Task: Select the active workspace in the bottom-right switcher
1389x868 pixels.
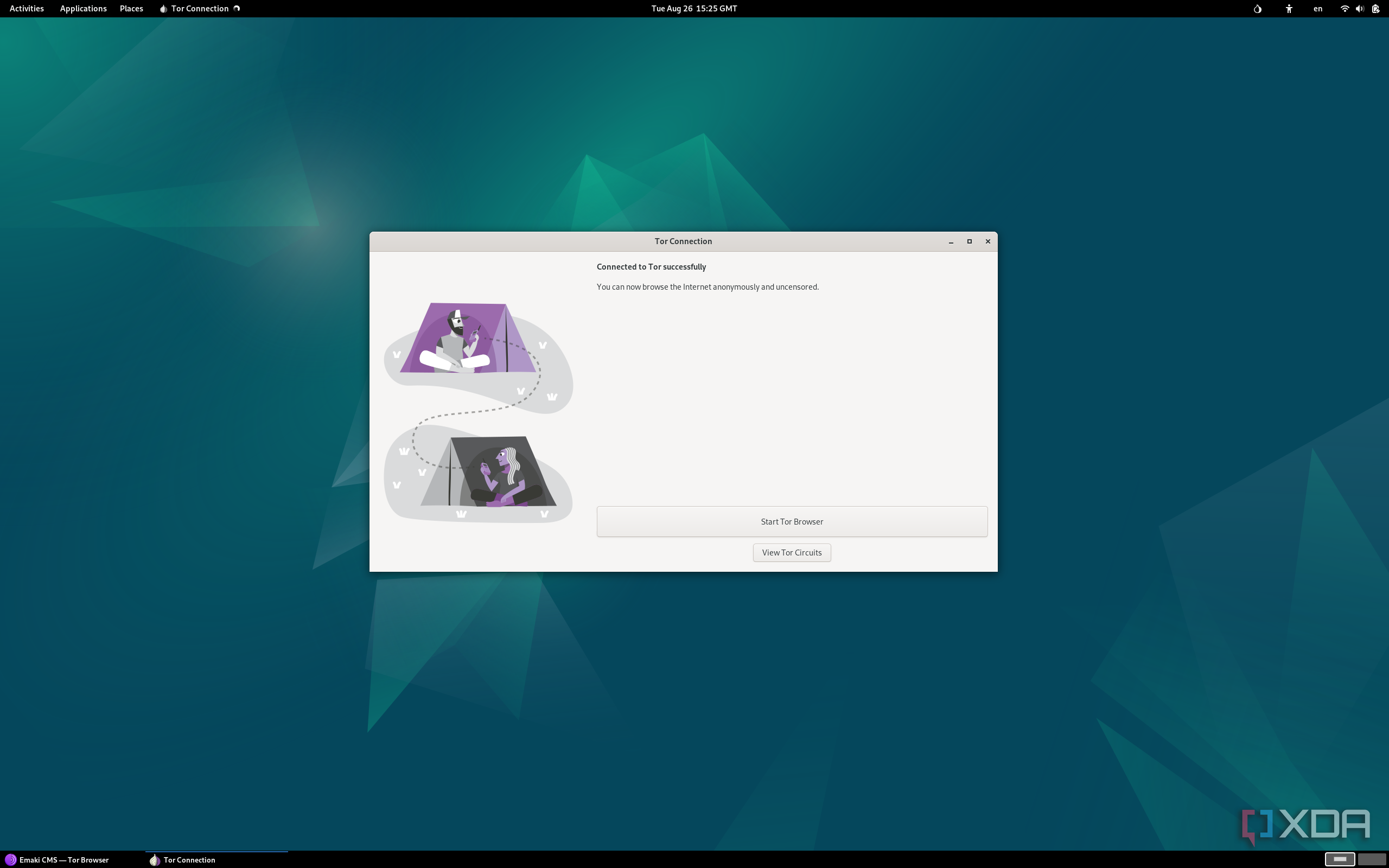Action: tap(1341, 859)
